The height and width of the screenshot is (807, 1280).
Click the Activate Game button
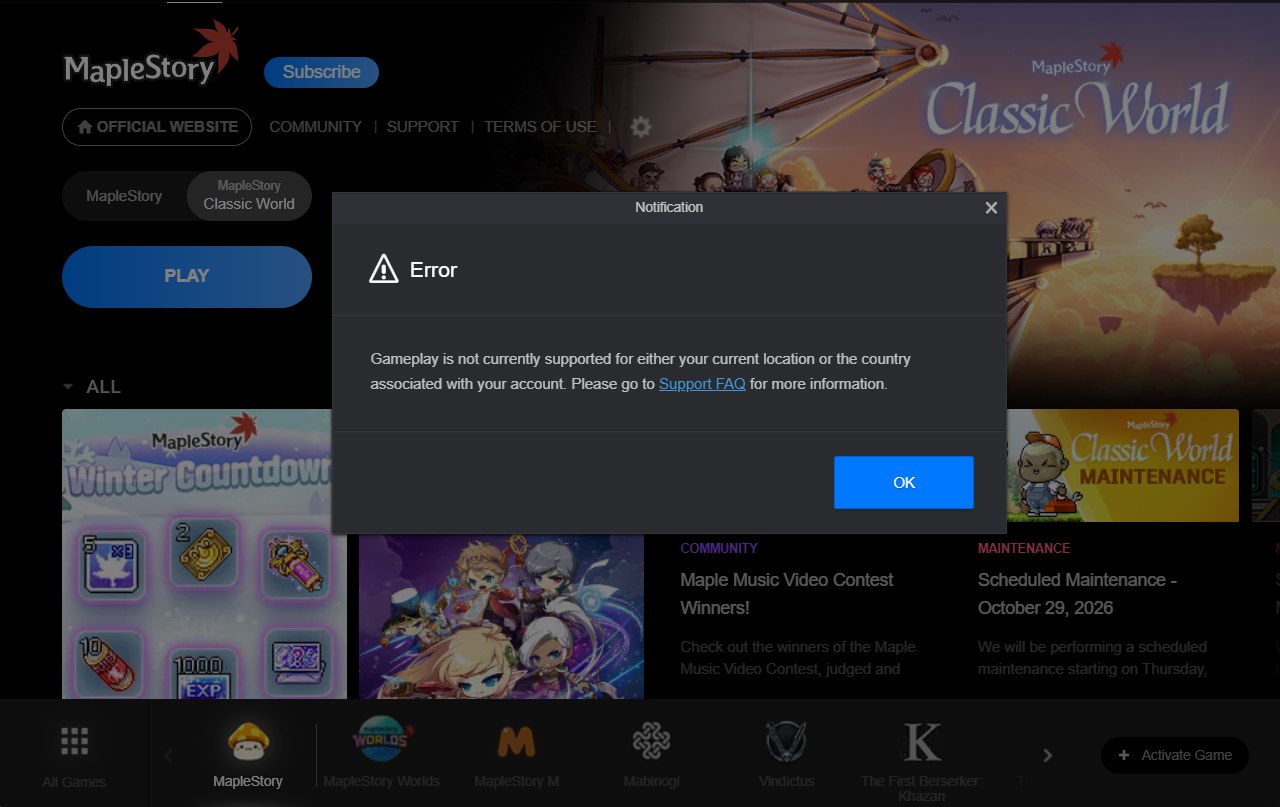(1175, 755)
